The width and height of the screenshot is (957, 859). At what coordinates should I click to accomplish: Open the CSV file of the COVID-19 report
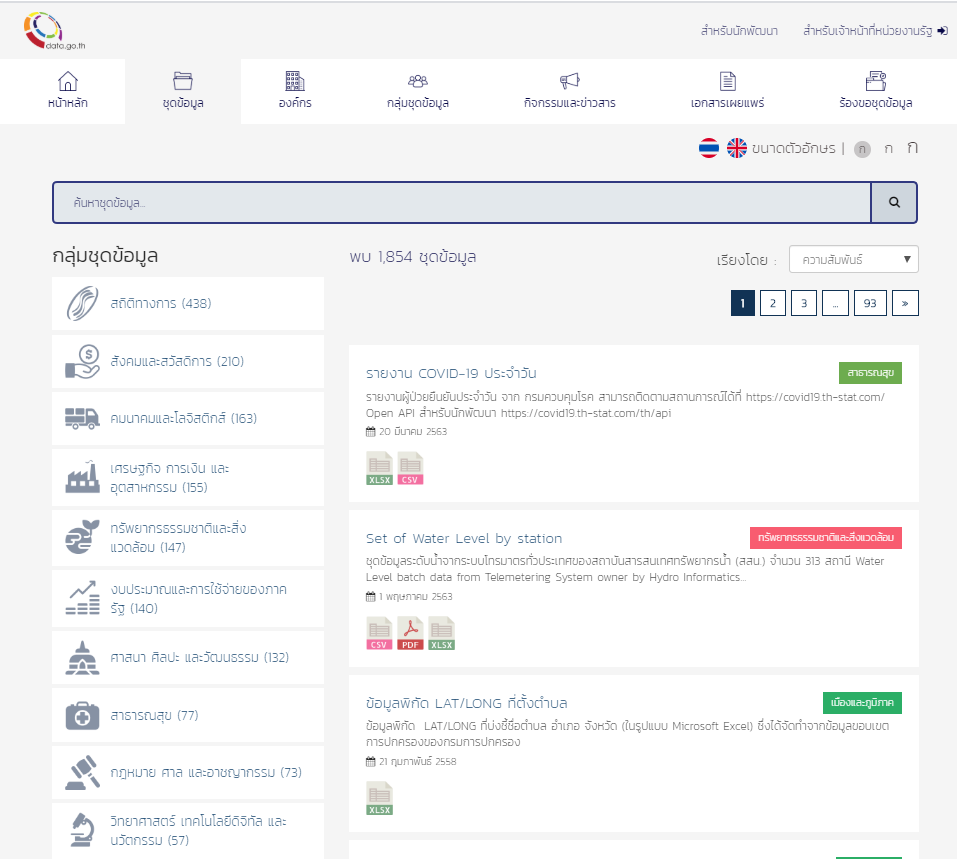(410, 468)
